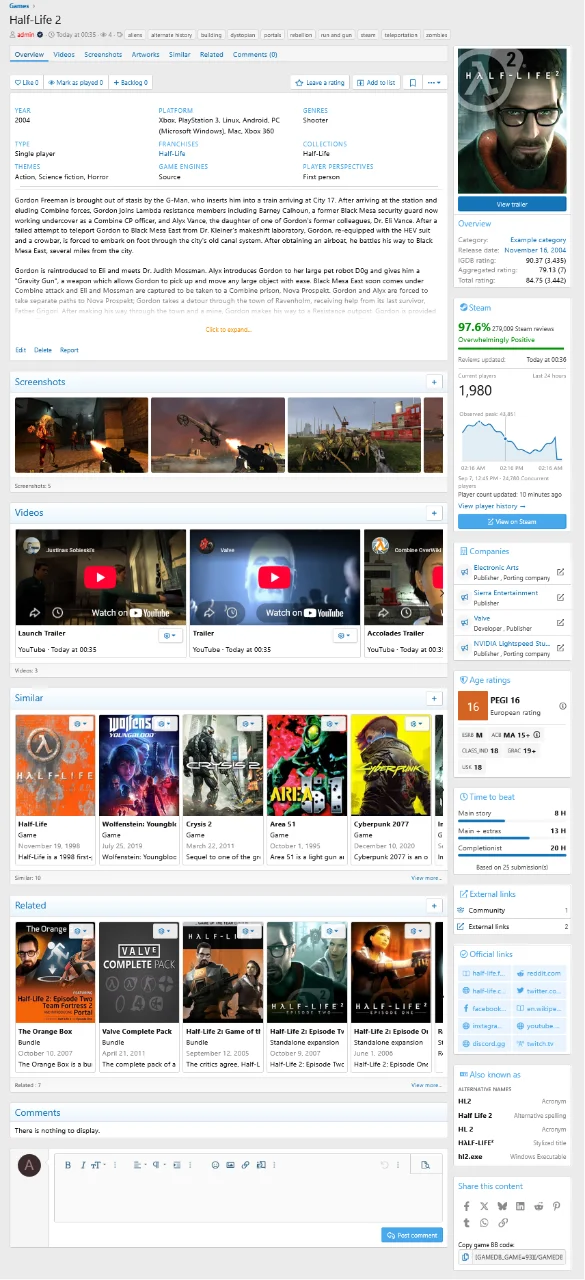This screenshot has height=1280, width=585.
Task: Click the Edit link below the description
Action: (21, 350)
